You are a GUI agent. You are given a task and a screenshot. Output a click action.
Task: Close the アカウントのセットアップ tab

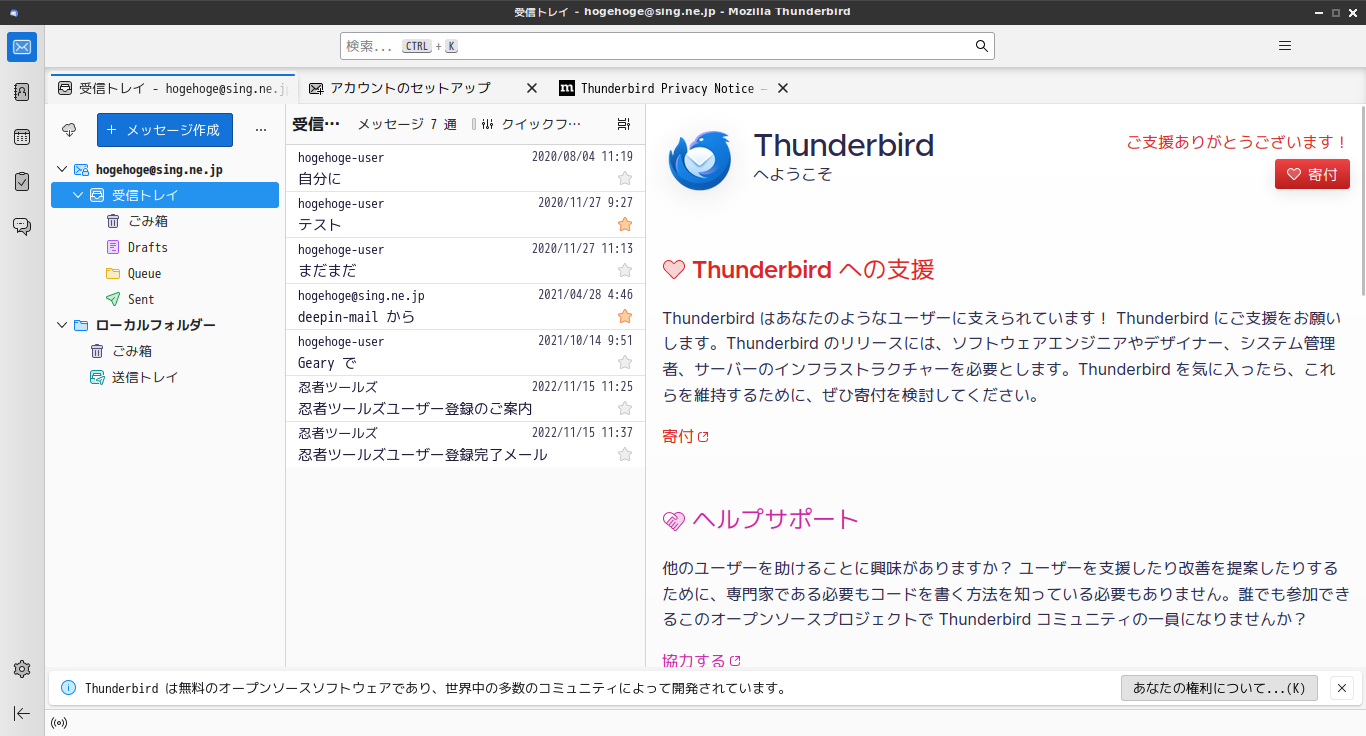pos(532,88)
